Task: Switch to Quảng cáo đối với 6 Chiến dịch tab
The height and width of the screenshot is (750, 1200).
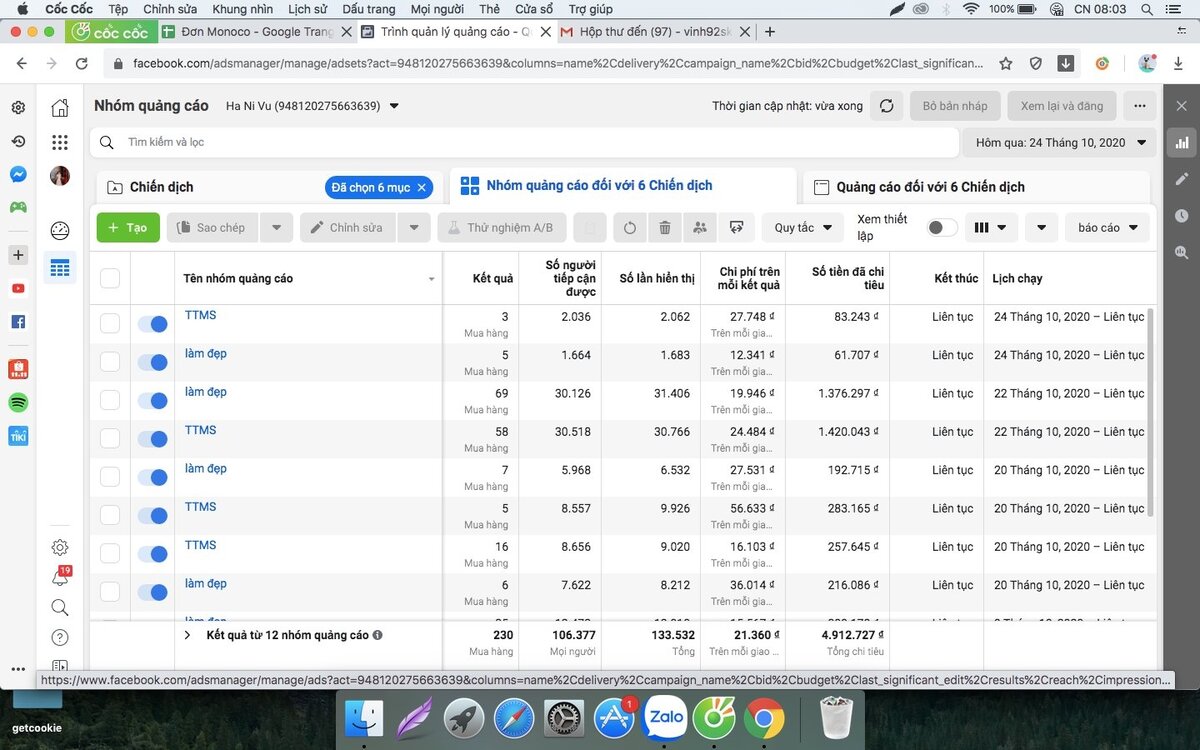Action: click(930, 187)
